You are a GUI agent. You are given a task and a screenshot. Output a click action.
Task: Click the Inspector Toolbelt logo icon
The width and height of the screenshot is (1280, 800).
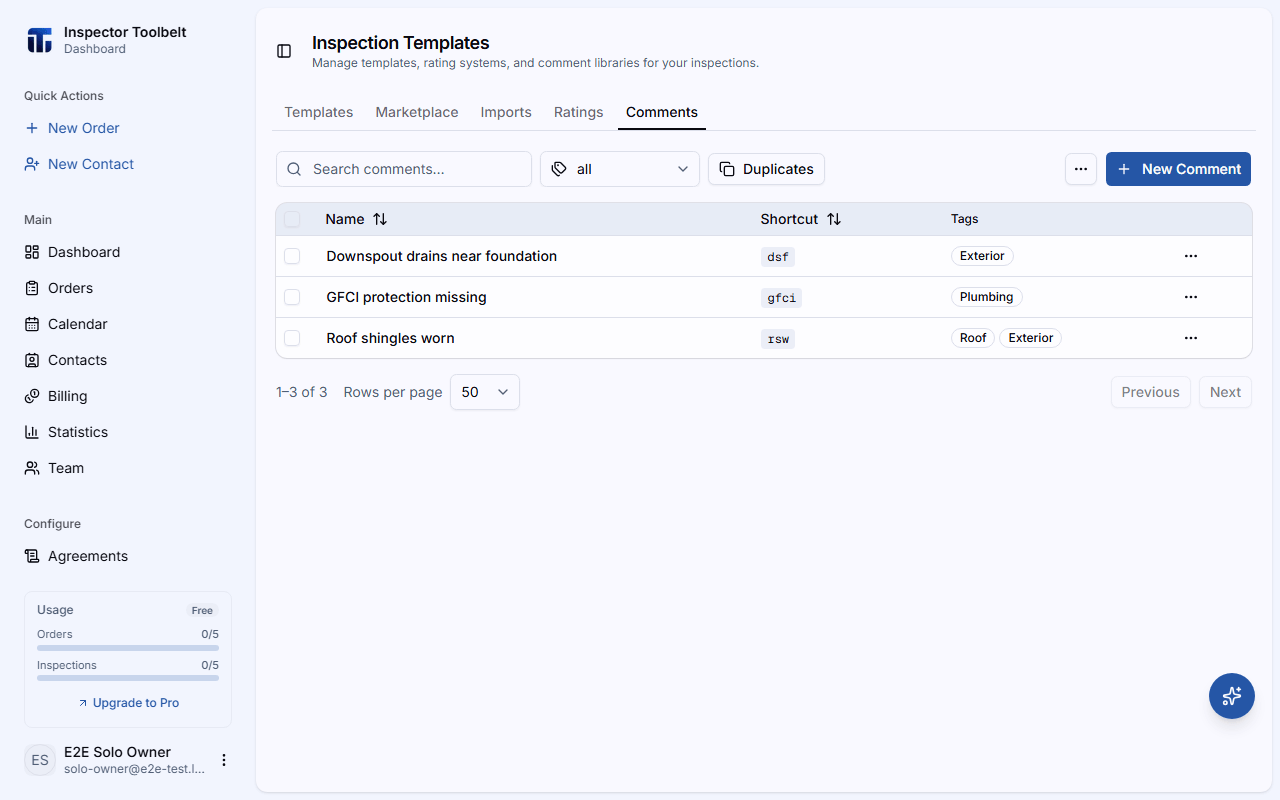click(x=39, y=40)
